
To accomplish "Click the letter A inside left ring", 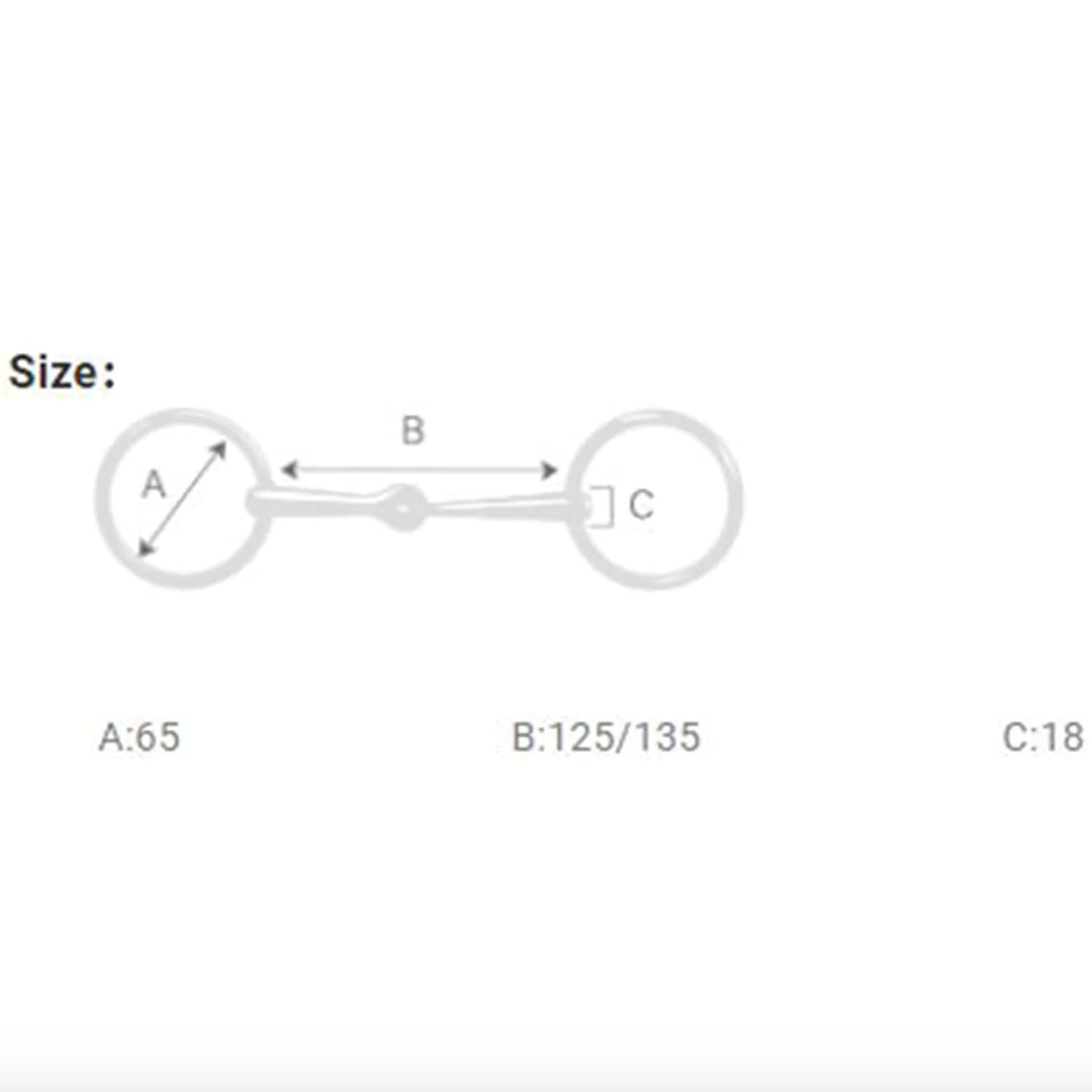I will coord(153,483).
